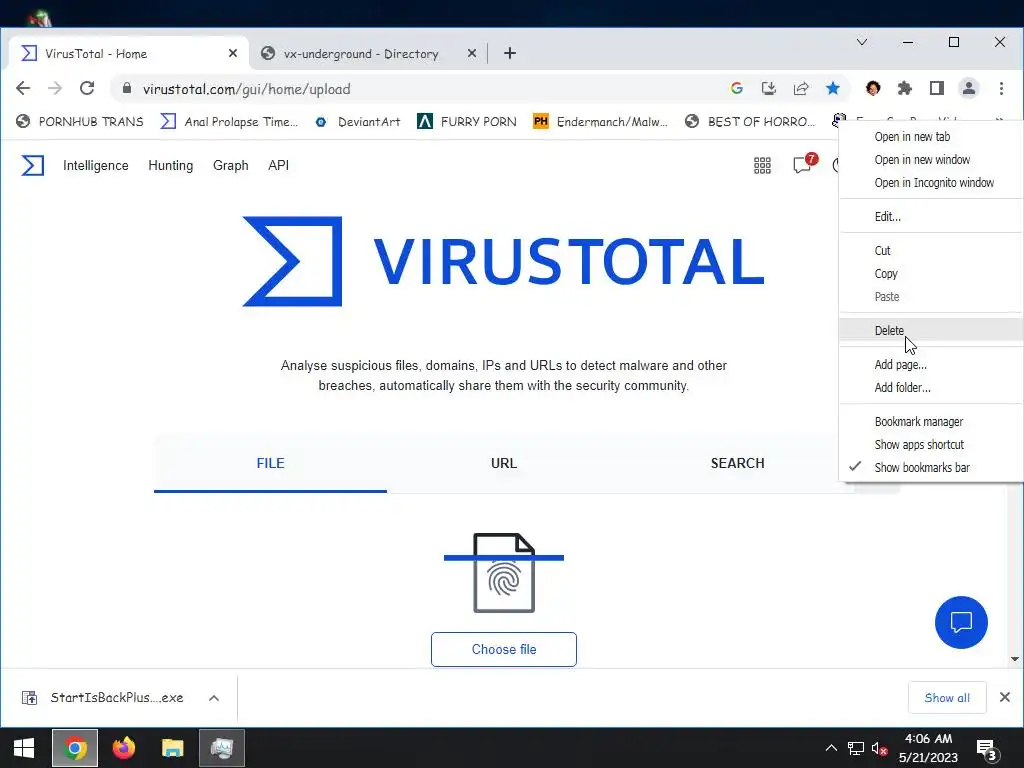The height and width of the screenshot is (768, 1024).
Task: Toggle the browser side panel icon
Action: [x=936, y=88]
